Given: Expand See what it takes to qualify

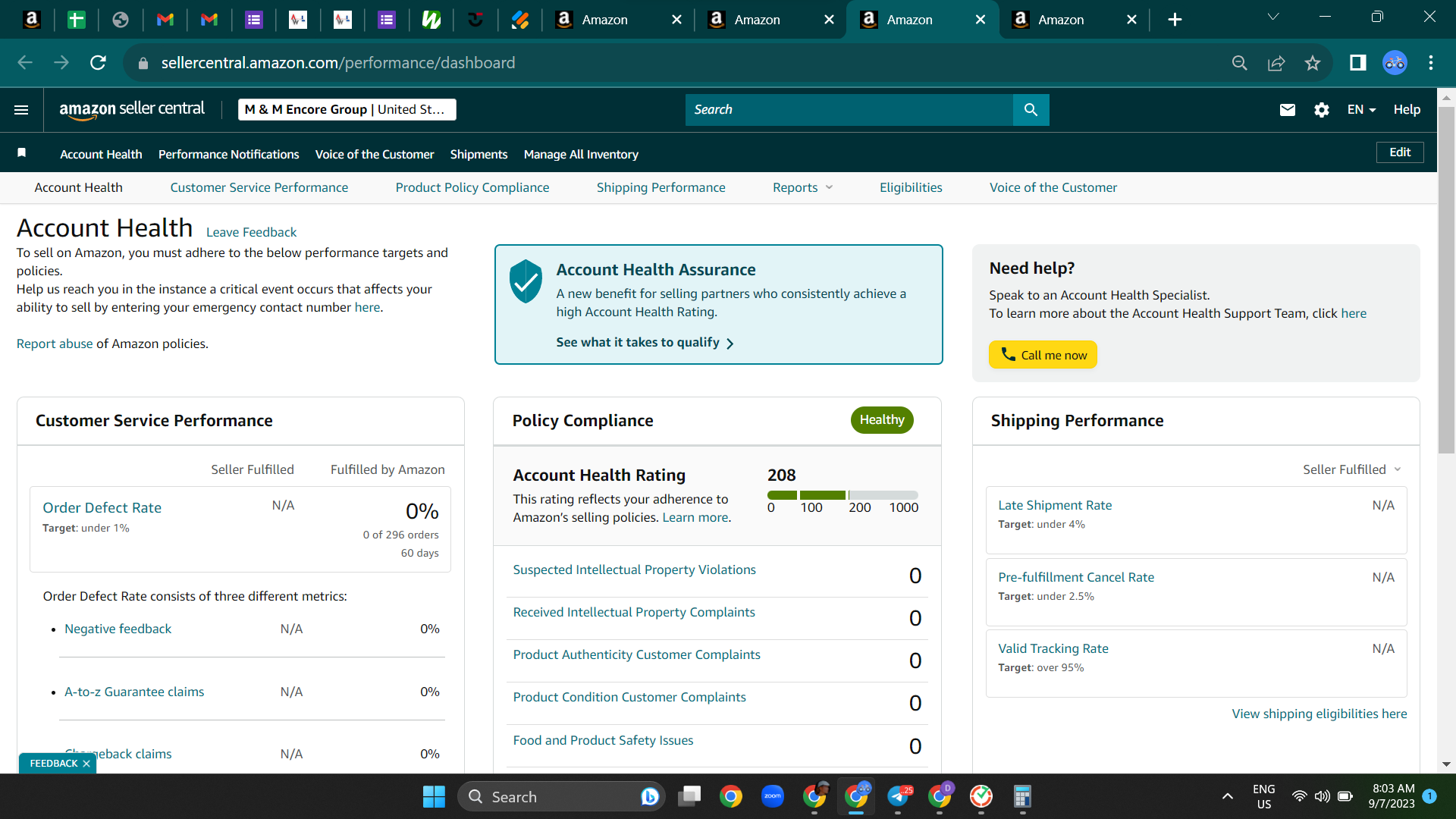Looking at the screenshot, I should (x=645, y=343).
